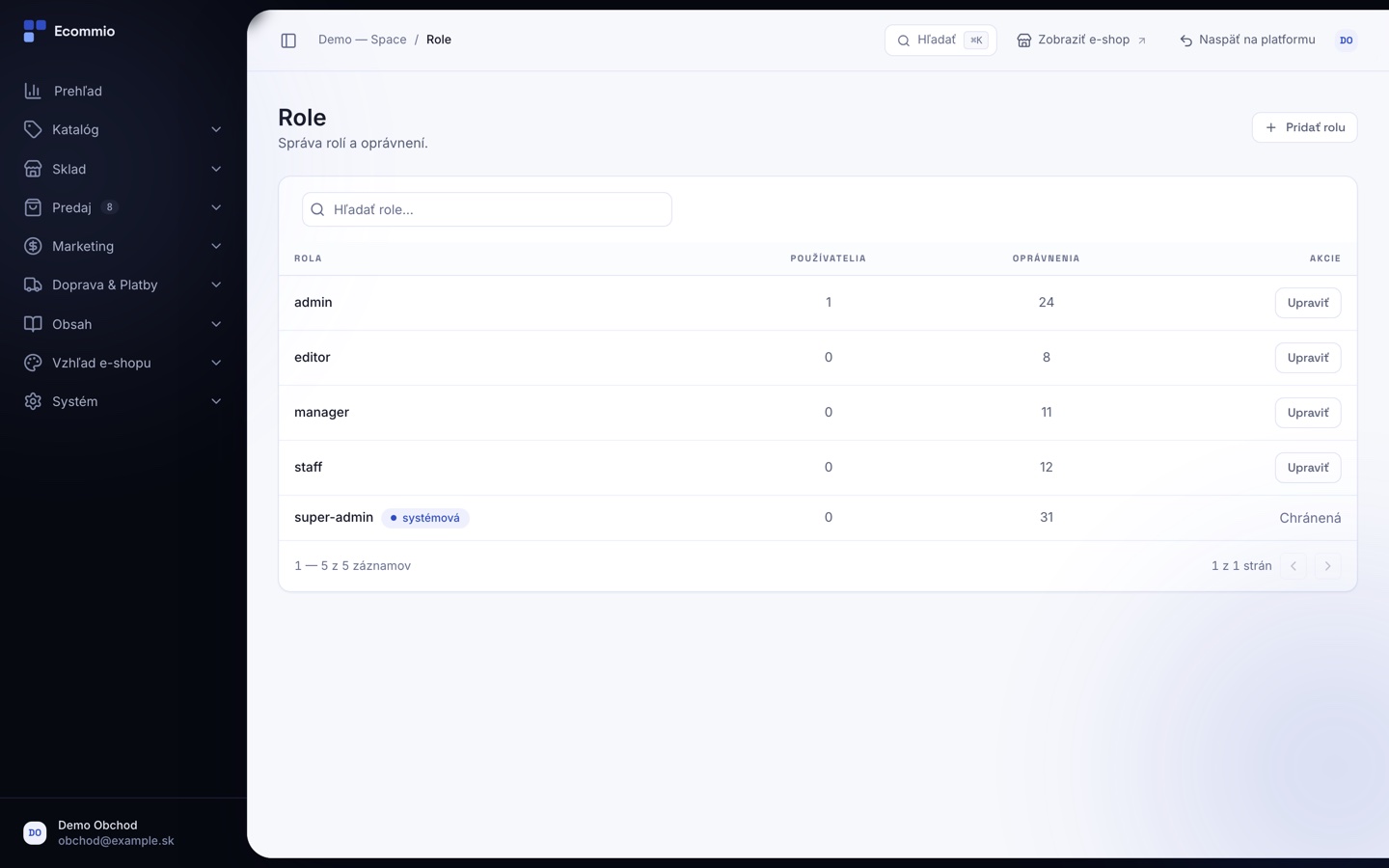Image resolution: width=1389 pixels, height=868 pixels.
Task: Go to next page of roles
Action: pyautogui.click(x=1327, y=566)
